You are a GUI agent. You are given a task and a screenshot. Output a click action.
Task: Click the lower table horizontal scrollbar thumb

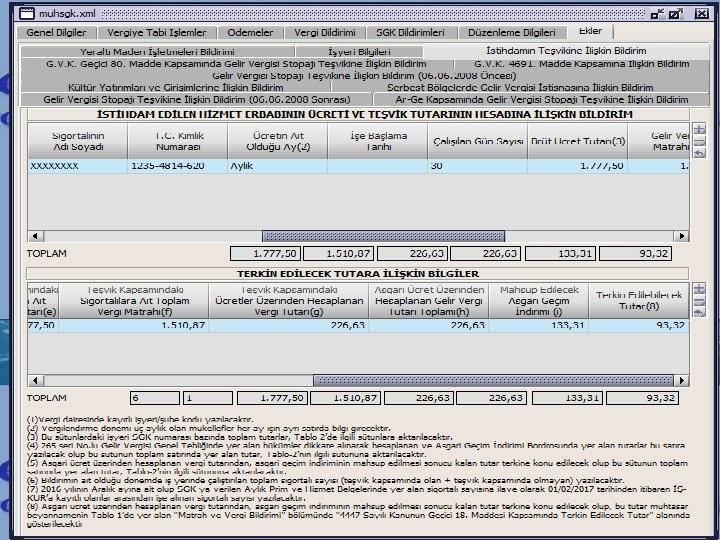[493, 380]
